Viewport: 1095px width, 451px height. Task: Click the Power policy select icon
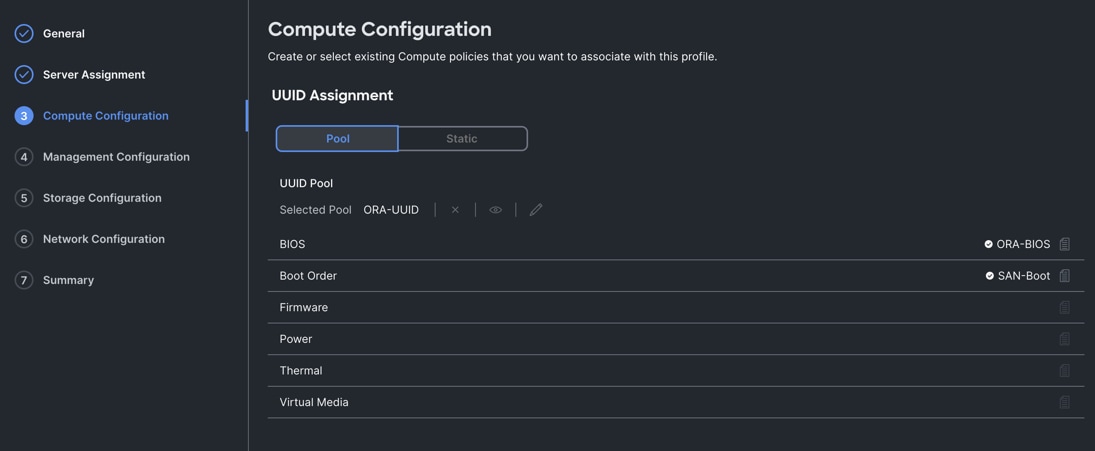coord(1065,339)
